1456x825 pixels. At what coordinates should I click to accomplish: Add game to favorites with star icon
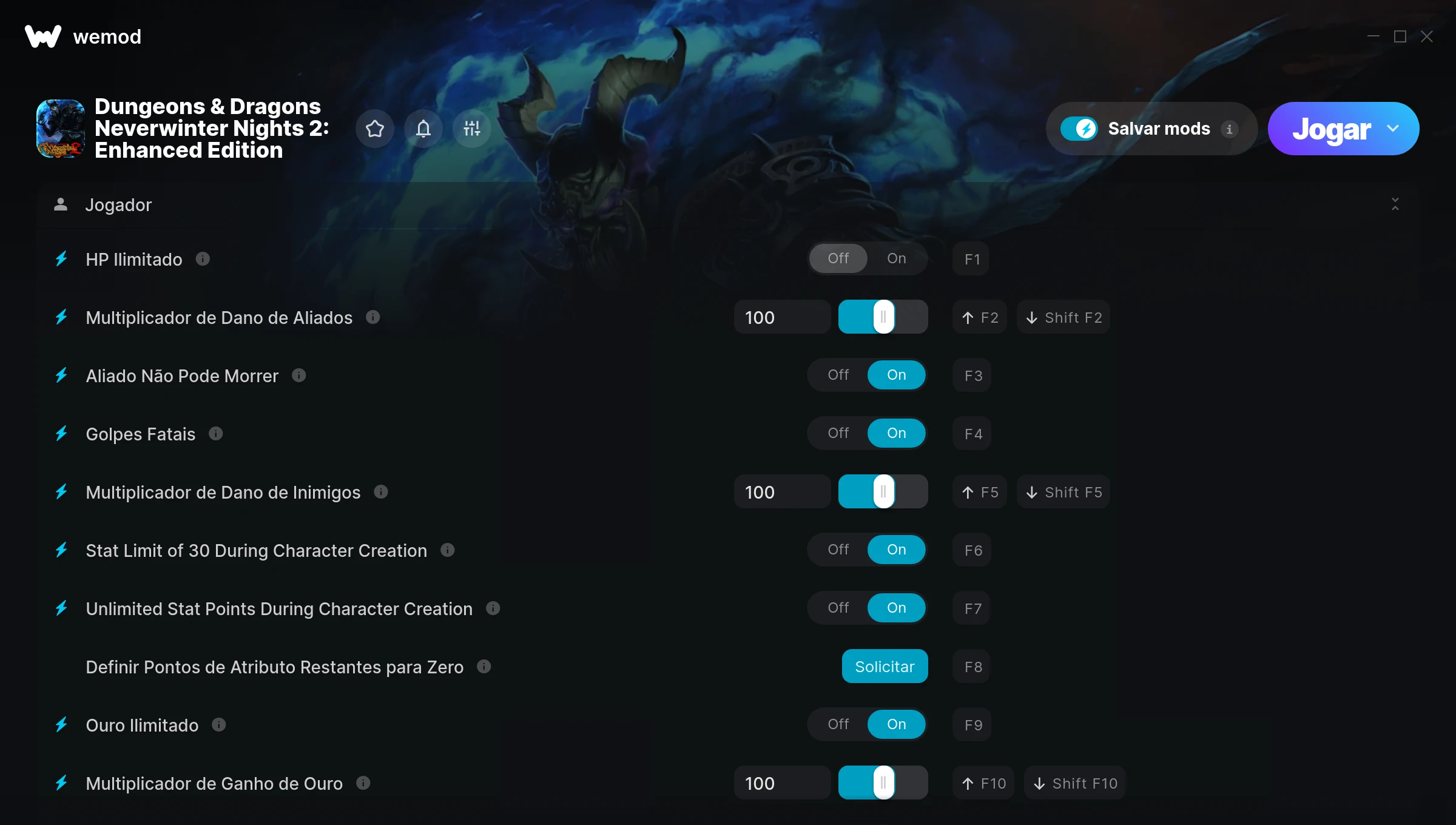(x=375, y=129)
